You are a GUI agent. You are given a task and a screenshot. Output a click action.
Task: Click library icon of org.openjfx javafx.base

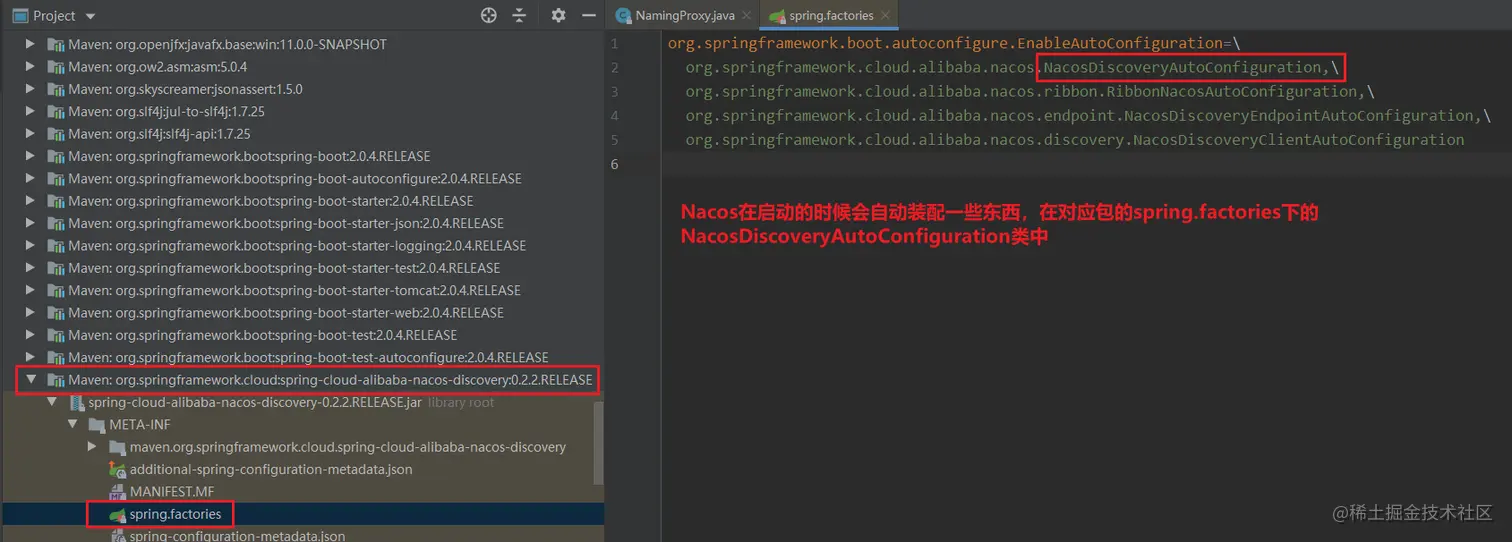click(55, 44)
